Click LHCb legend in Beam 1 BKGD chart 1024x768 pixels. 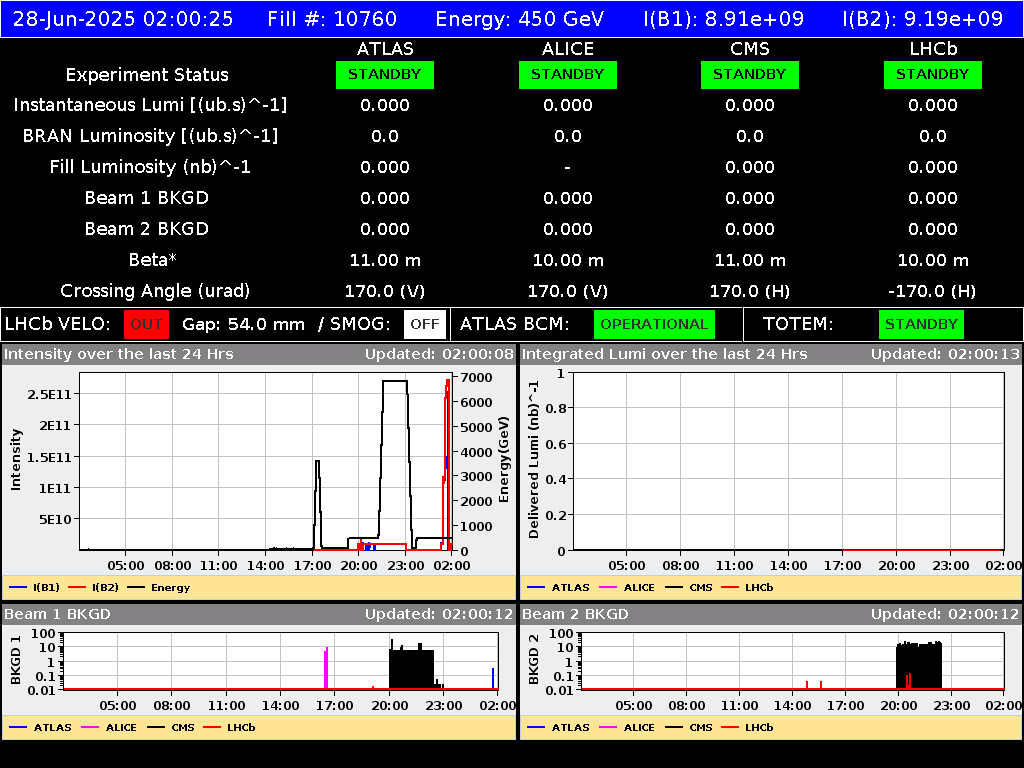(230, 728)
